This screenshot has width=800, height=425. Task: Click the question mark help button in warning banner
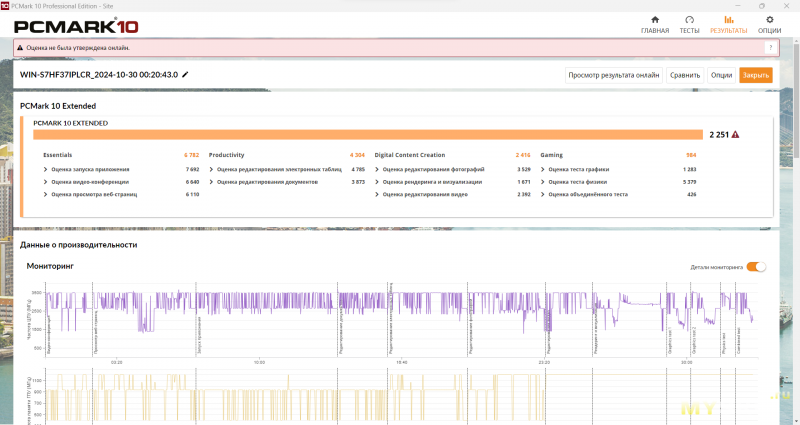[x=770, y=47]
